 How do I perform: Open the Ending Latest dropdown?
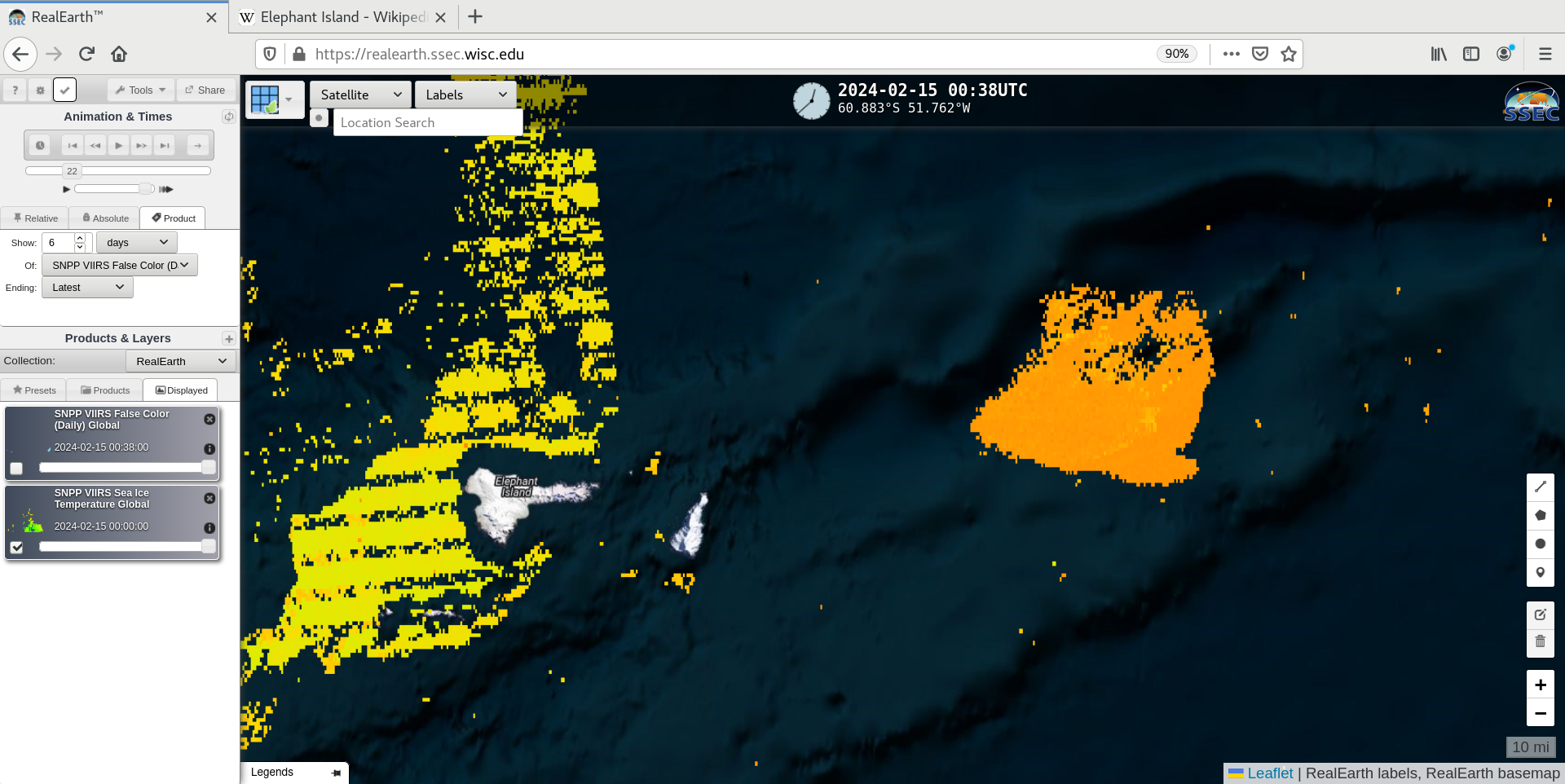(87, 288)
